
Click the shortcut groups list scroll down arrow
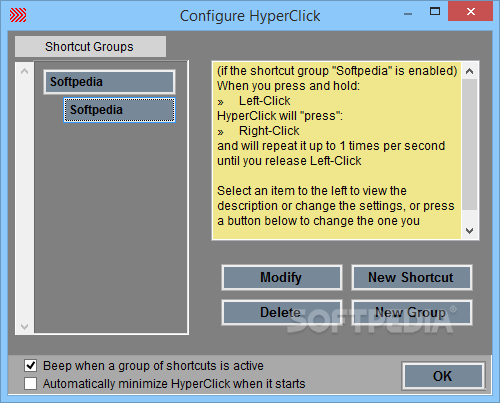(24, 326)
